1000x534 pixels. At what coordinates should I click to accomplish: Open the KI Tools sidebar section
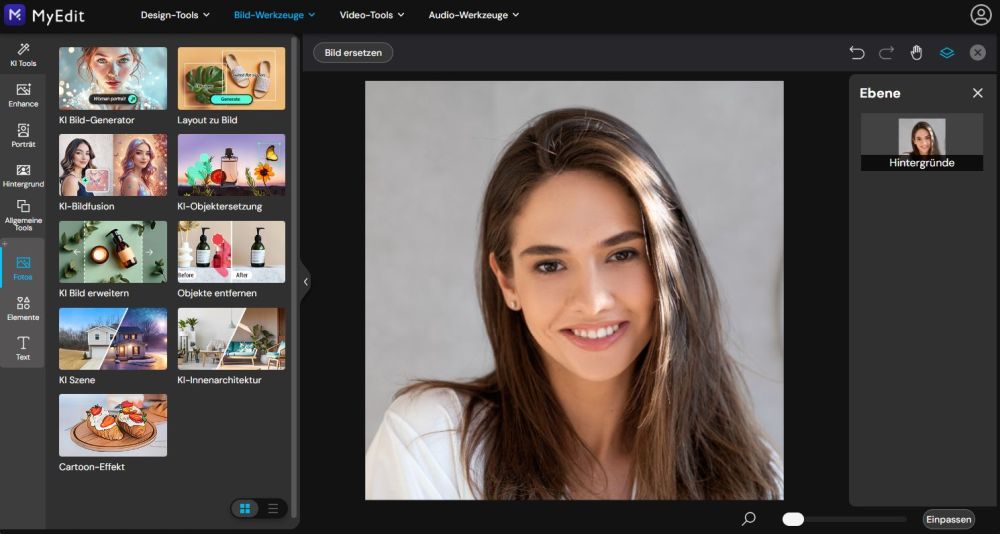23,55
